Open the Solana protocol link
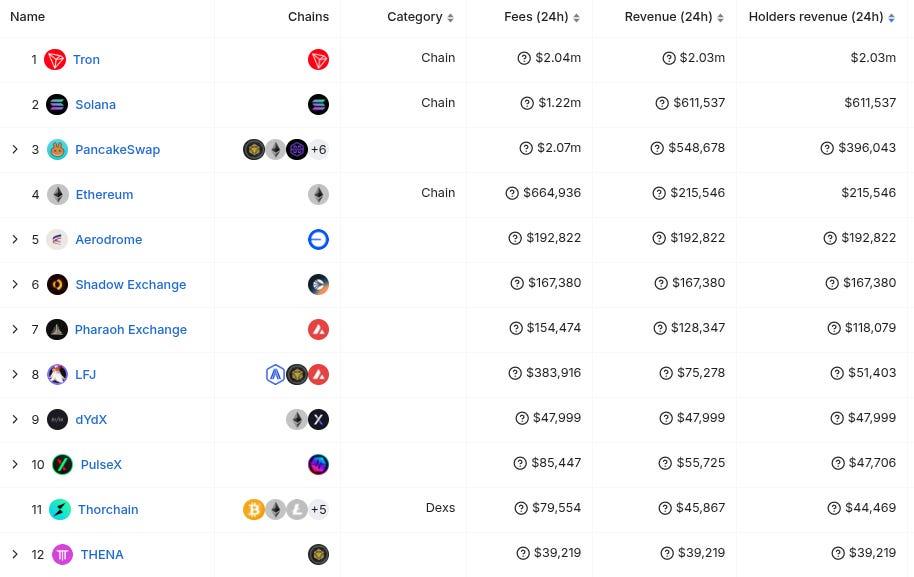914x577 pixels. (x=96, y=105)
